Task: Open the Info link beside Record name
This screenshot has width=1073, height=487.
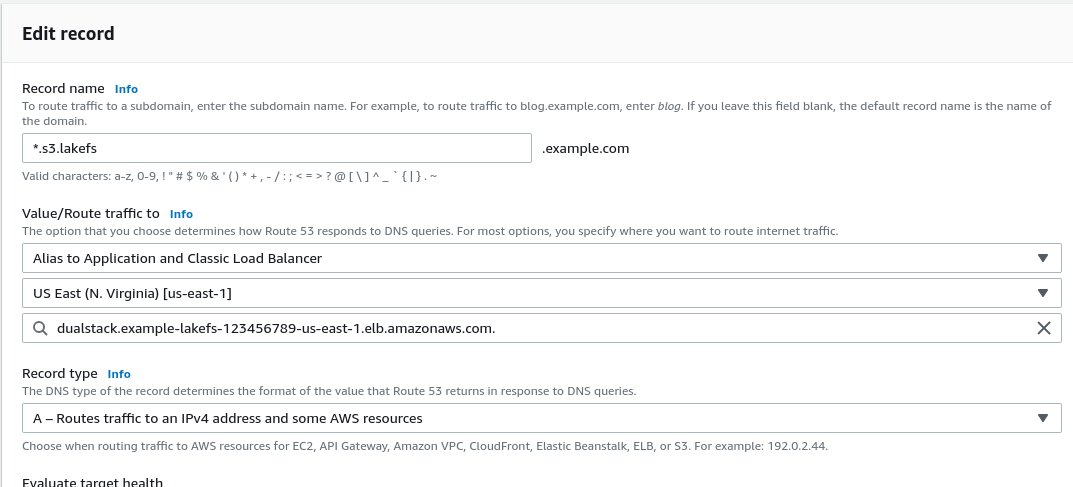Action: click(126, 89)
